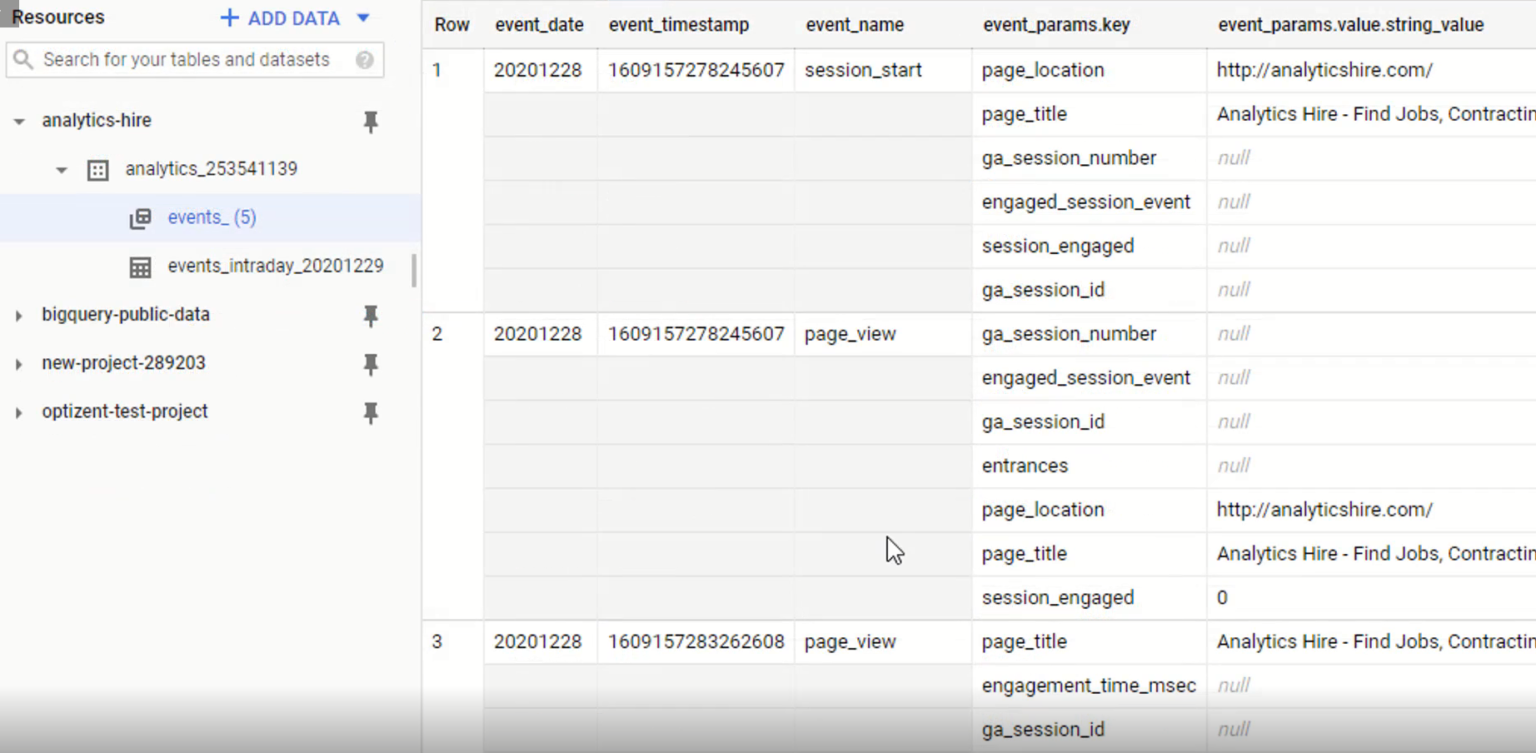Open the http://analyticshire.com/ page_location value
Viewport: 1536px width, 753px height.
point(1325,70)
